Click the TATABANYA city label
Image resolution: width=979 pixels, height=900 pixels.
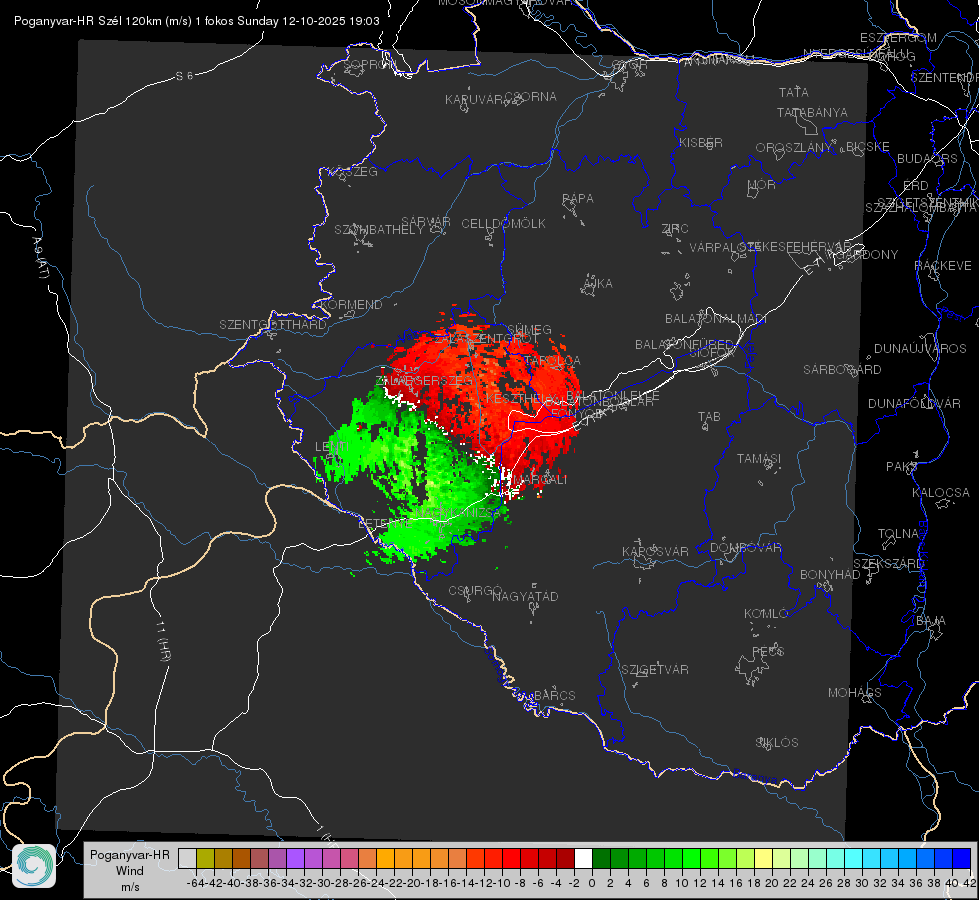pyautogui.click(x=812, y=112)
